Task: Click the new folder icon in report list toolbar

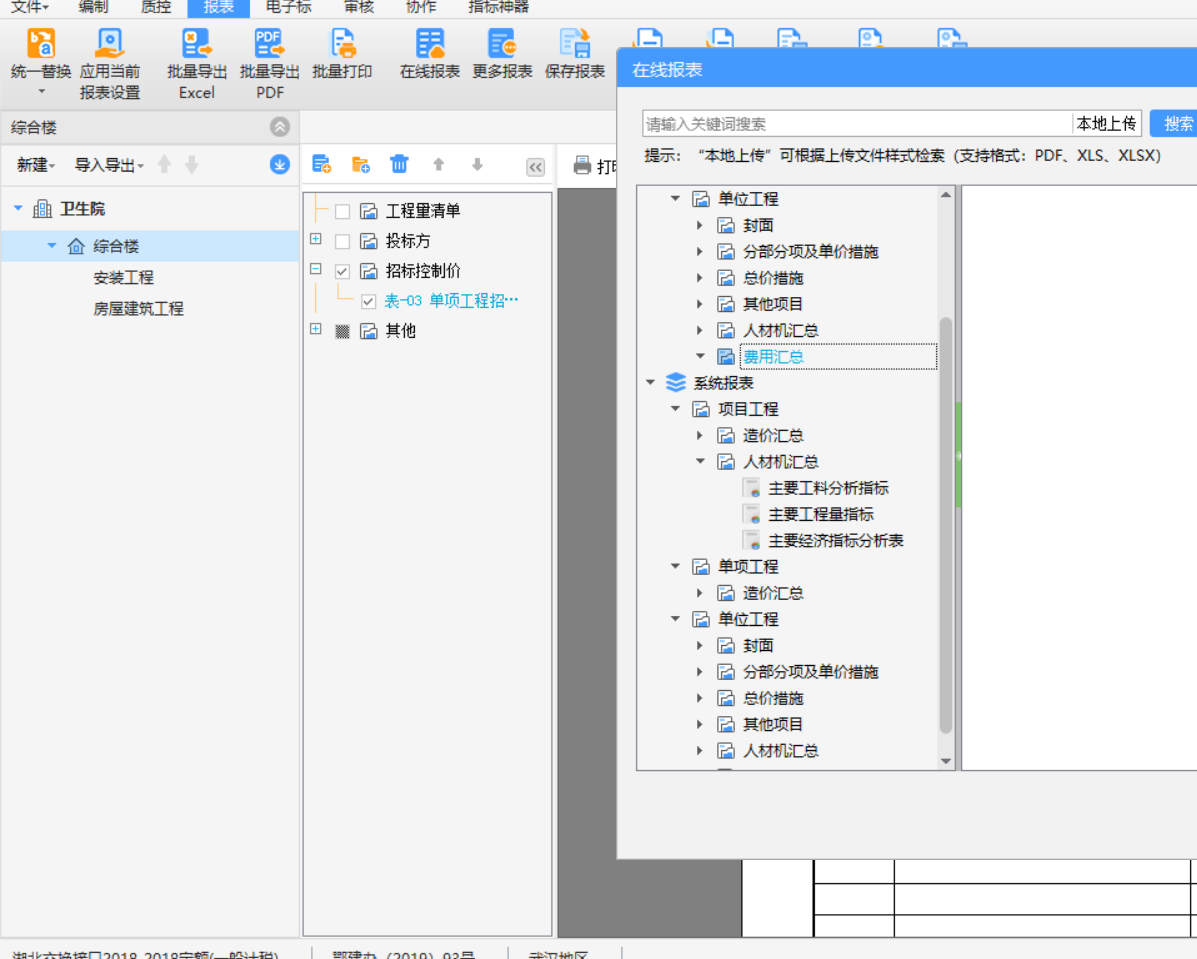Action: click(360, 164)
